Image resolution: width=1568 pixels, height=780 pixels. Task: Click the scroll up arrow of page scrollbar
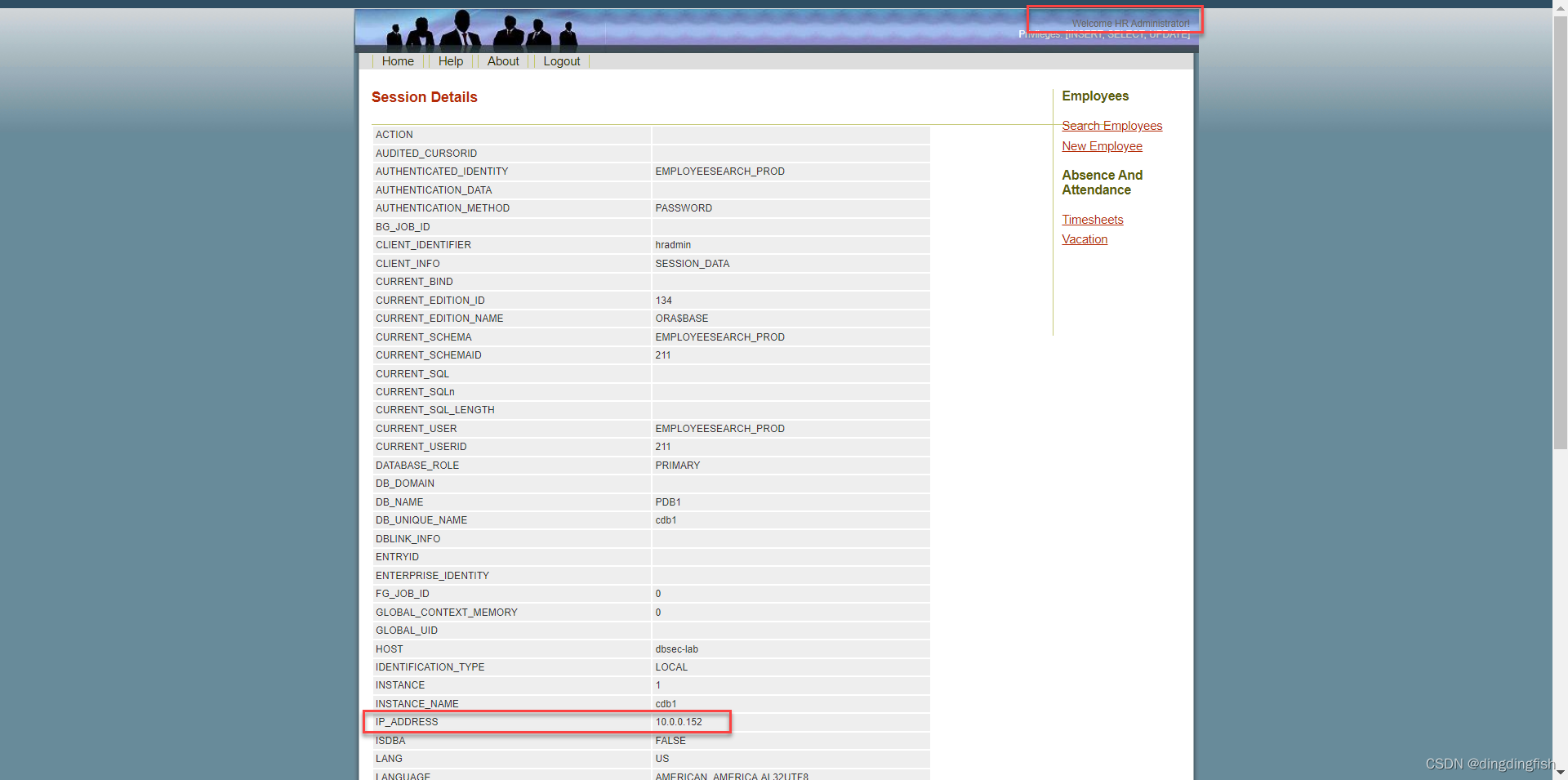pyautogui.click(x=1560, y=7)
